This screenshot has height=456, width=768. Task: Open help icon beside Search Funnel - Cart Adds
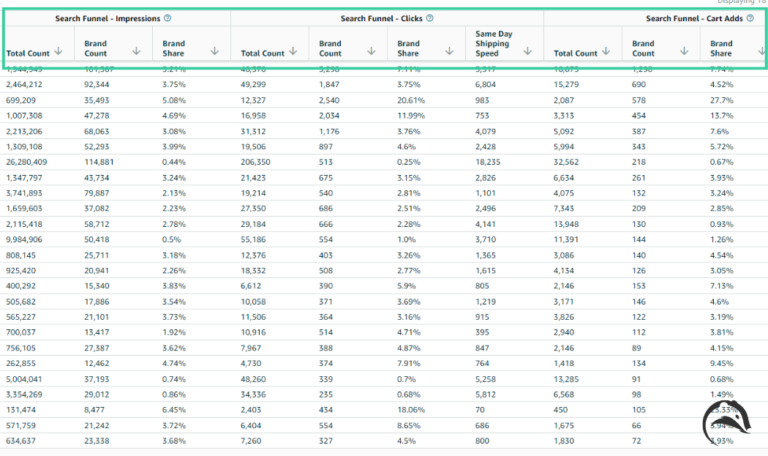[750, 18]
